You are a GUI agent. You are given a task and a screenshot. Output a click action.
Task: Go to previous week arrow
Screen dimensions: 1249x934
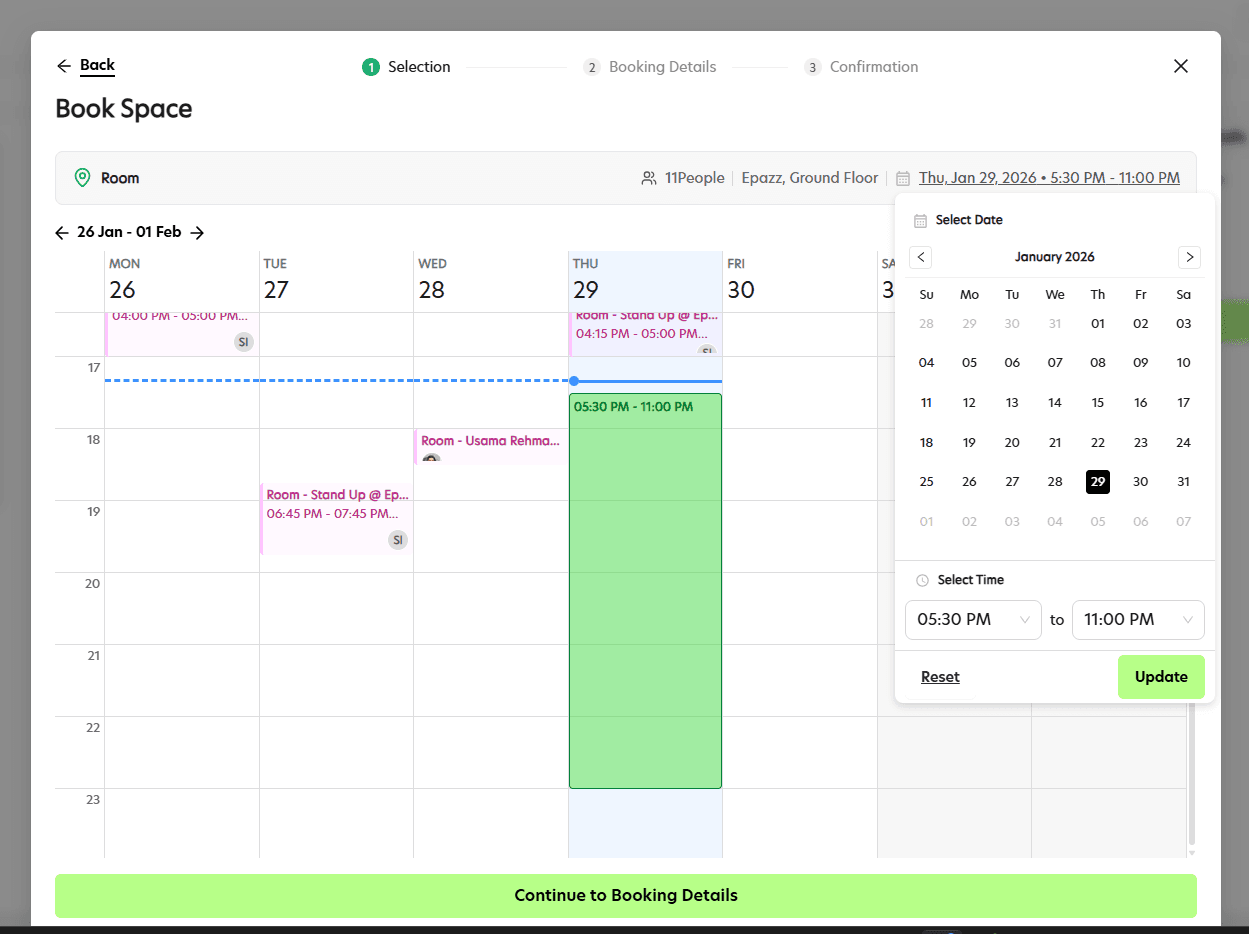(62, 233)
